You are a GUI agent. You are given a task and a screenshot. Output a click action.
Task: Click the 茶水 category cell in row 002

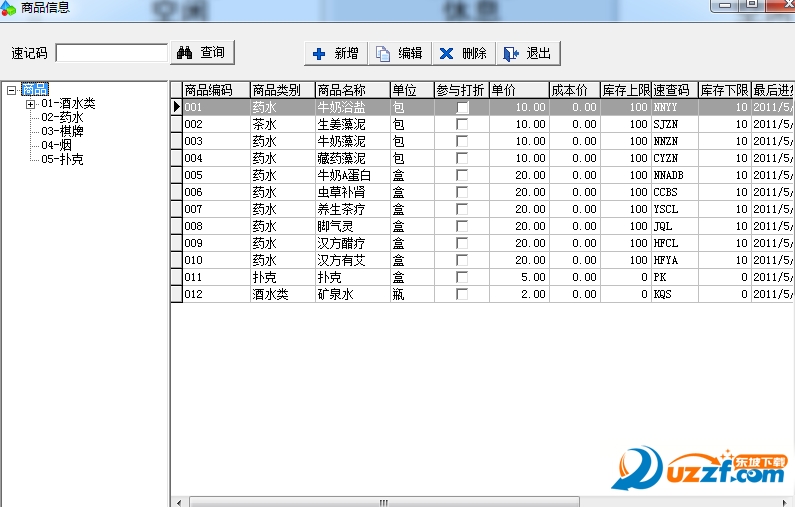283,124
